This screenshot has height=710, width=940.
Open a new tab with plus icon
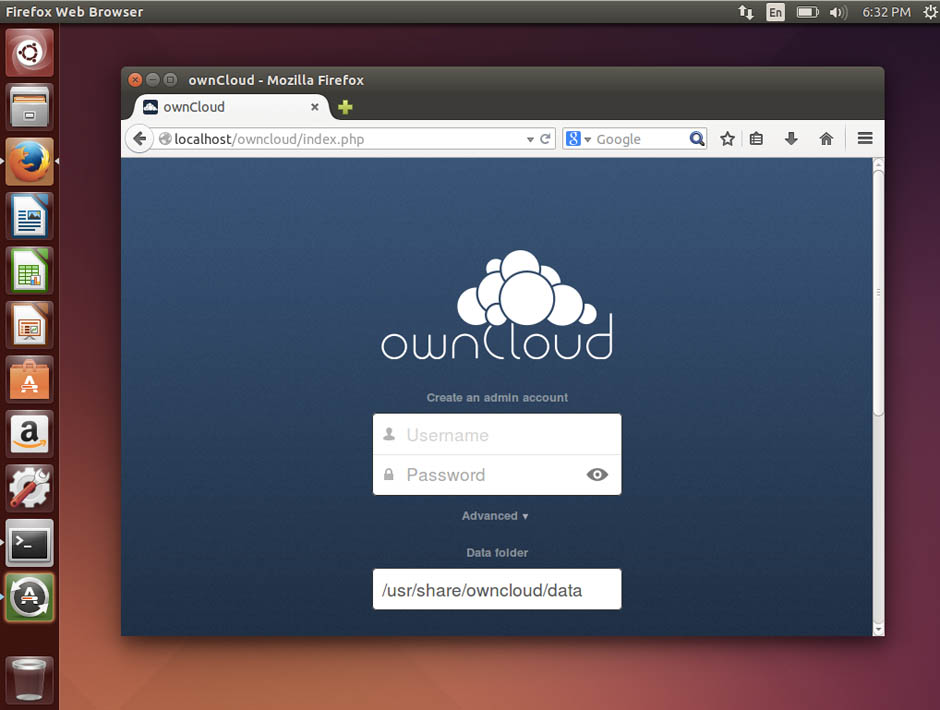point(345,107)
